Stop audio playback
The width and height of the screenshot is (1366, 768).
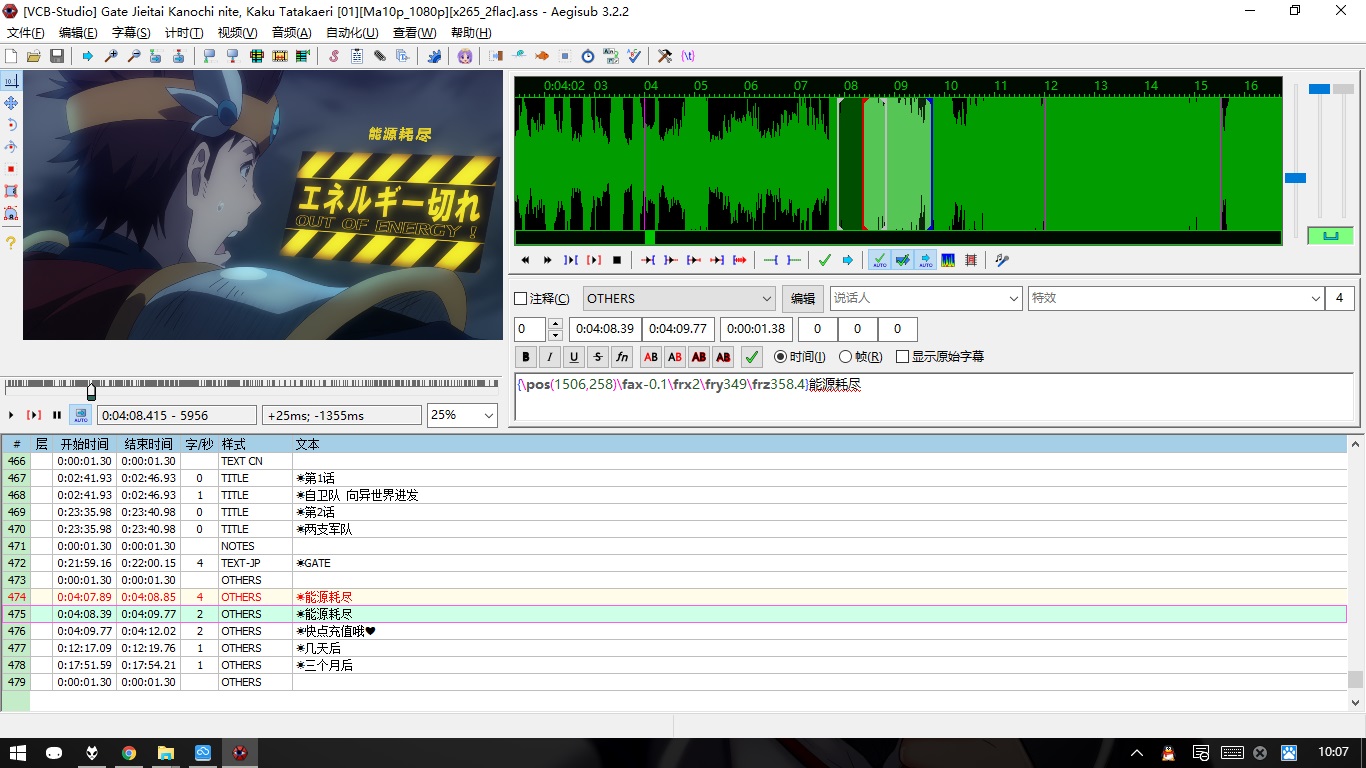[617, 260]
